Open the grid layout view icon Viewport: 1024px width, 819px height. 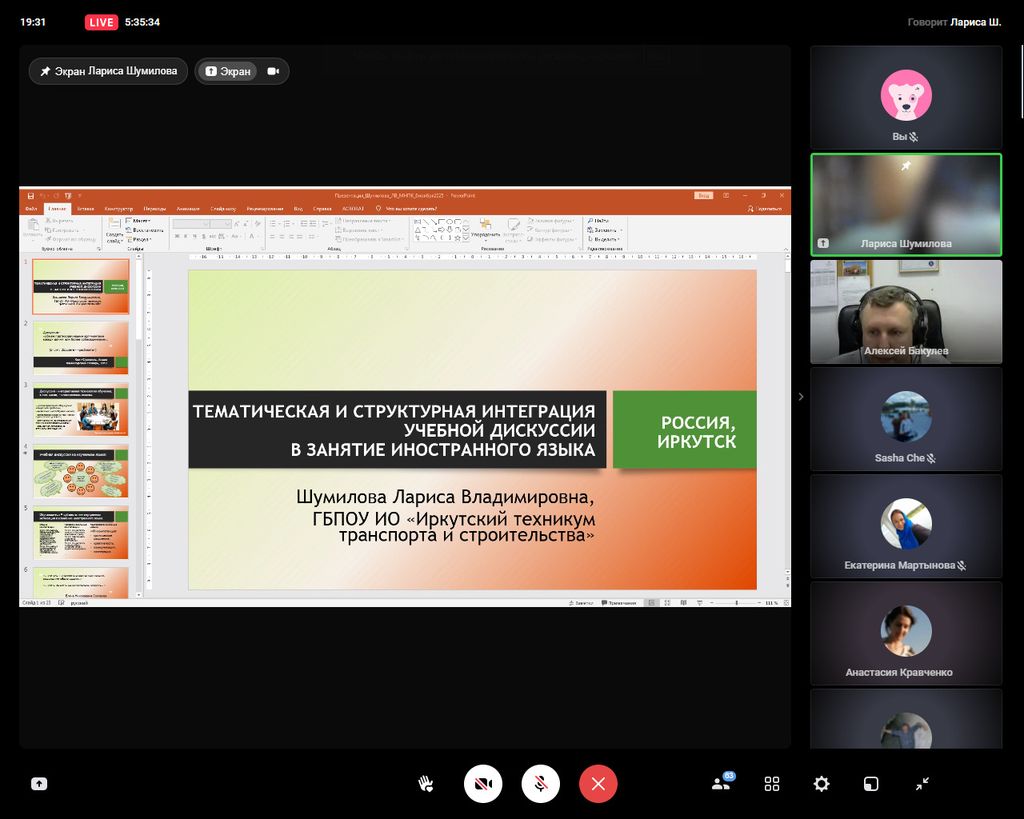click(x=772, y=784)
